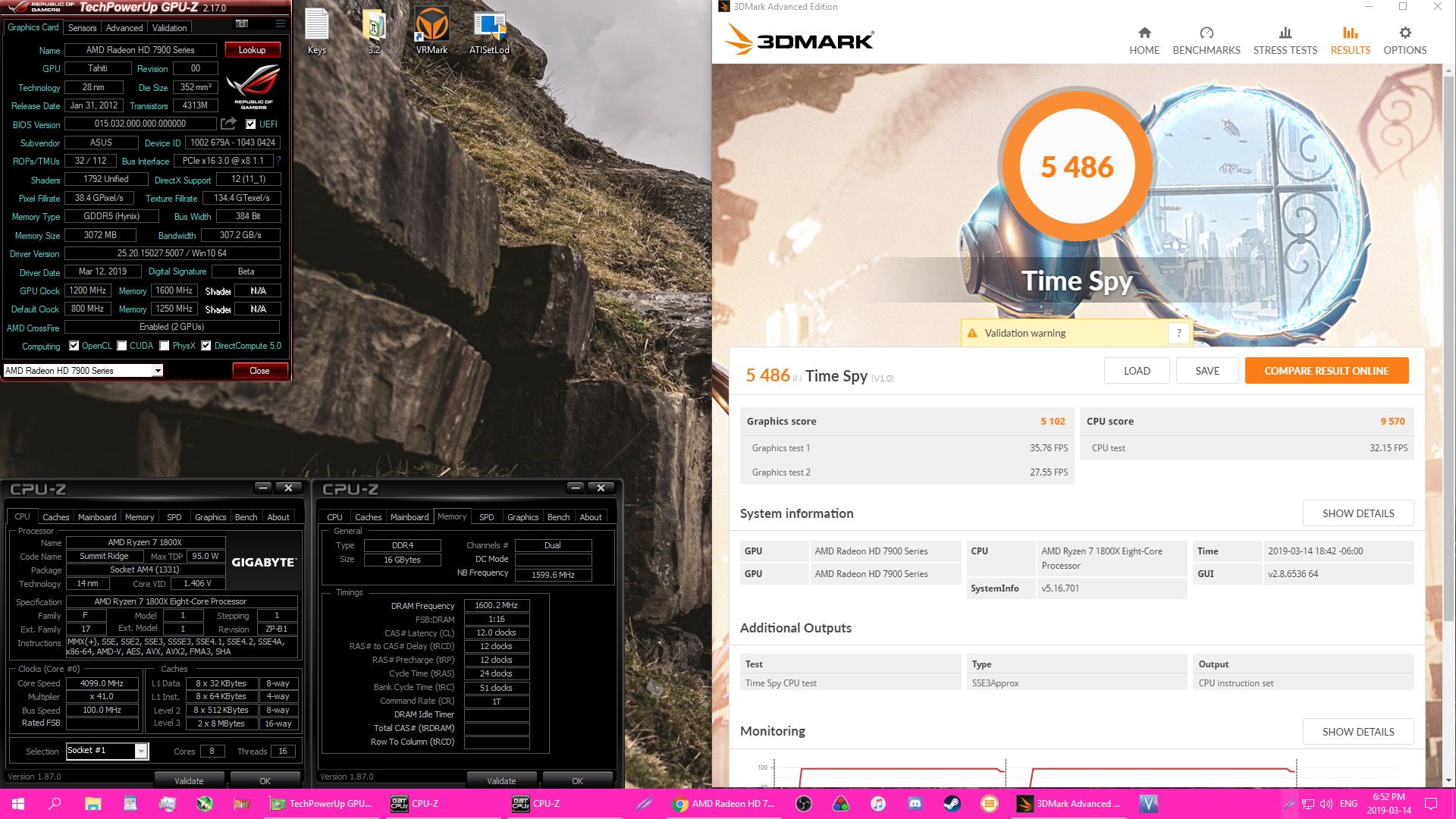The width and height of the screenshot is (1456, 819).
Task: Toggle the UEFI checkbox in GPU-Z
Action: click(250, 124)
